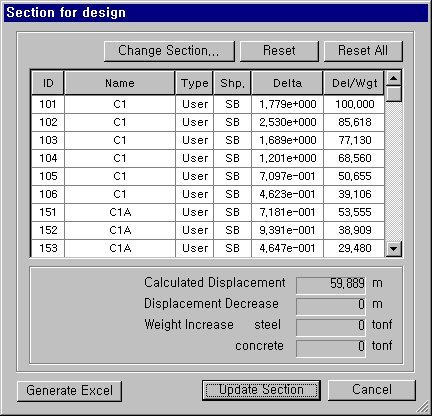Click the Delta column header

(287, 83)
